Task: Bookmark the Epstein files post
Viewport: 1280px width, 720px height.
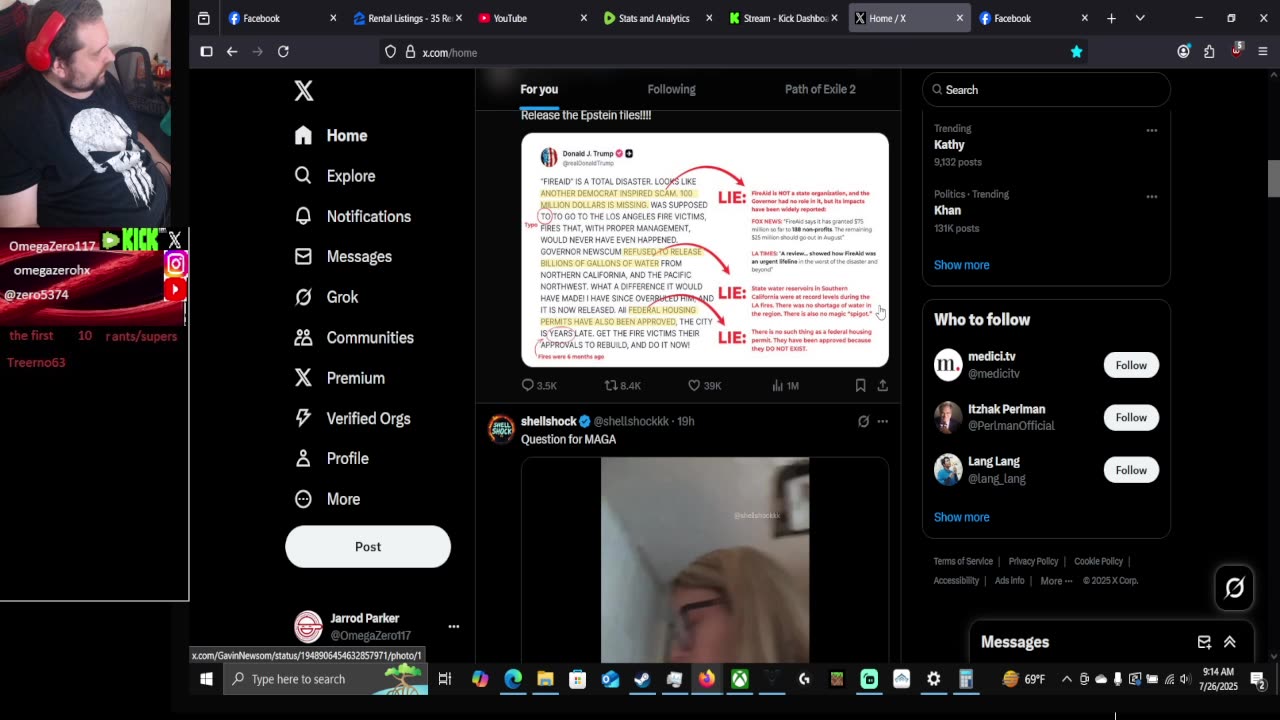Action: click(x=860, y=385)
